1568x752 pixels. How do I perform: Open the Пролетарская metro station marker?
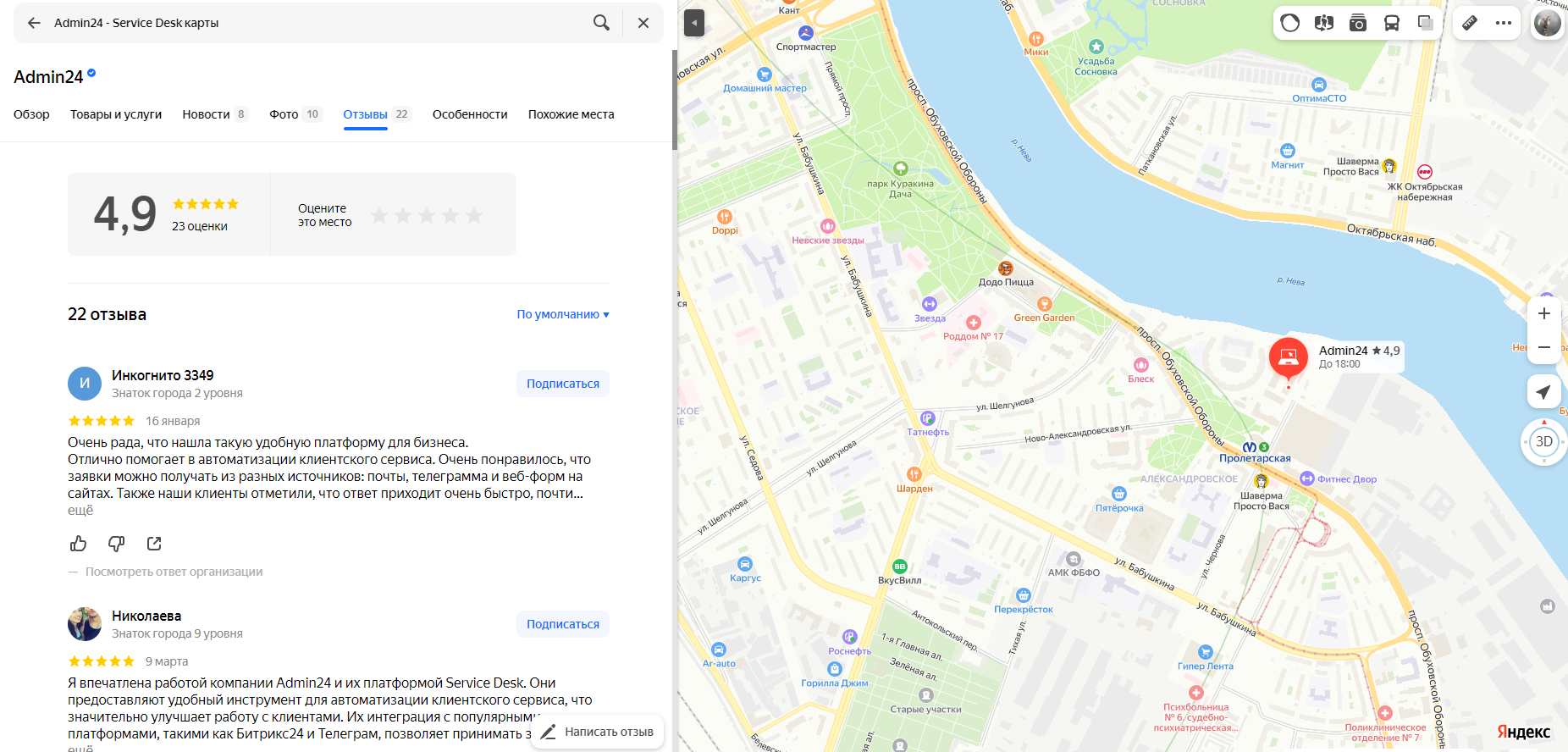point(1251,447)
